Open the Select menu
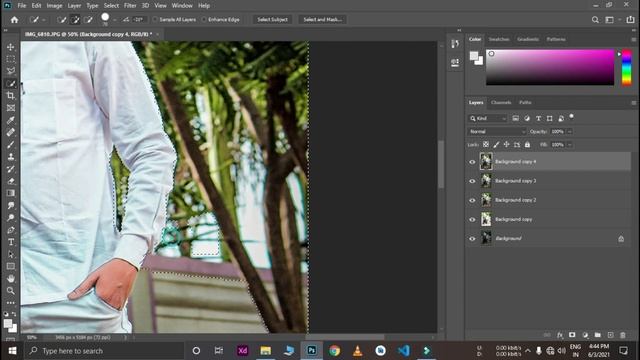 point(111,6)
